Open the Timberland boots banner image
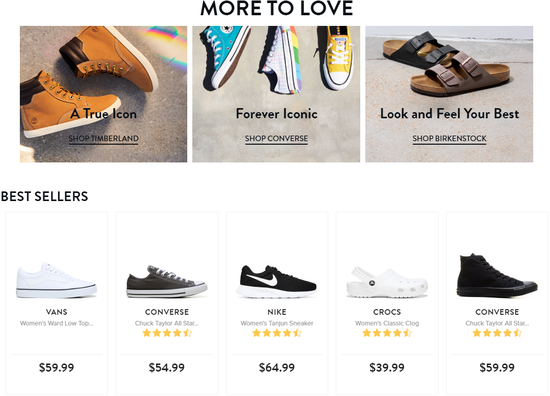 pyautogui.click(x=103, y=94)
